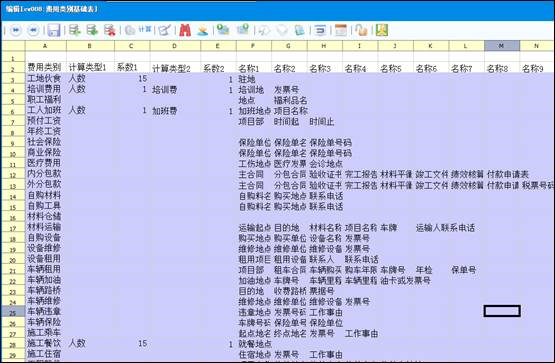This screenshot has height=363, width=555.
Task: Click the user person icon in toolbar
Action: click(202, 30)
